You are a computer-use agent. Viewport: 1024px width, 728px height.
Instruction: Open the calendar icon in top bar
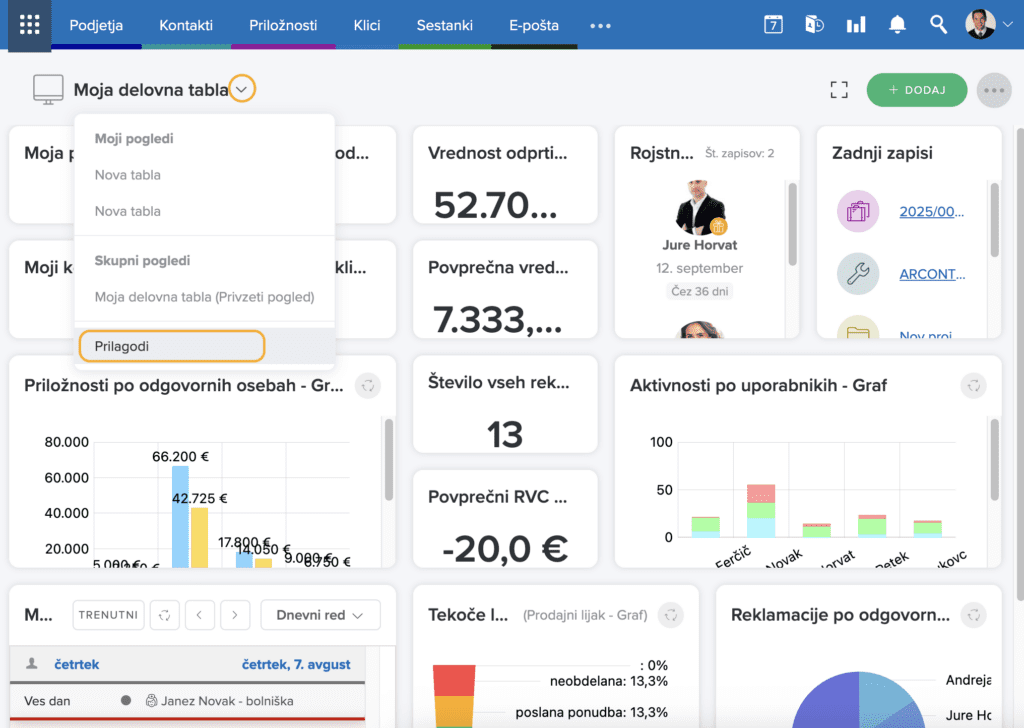coord(773,25)
